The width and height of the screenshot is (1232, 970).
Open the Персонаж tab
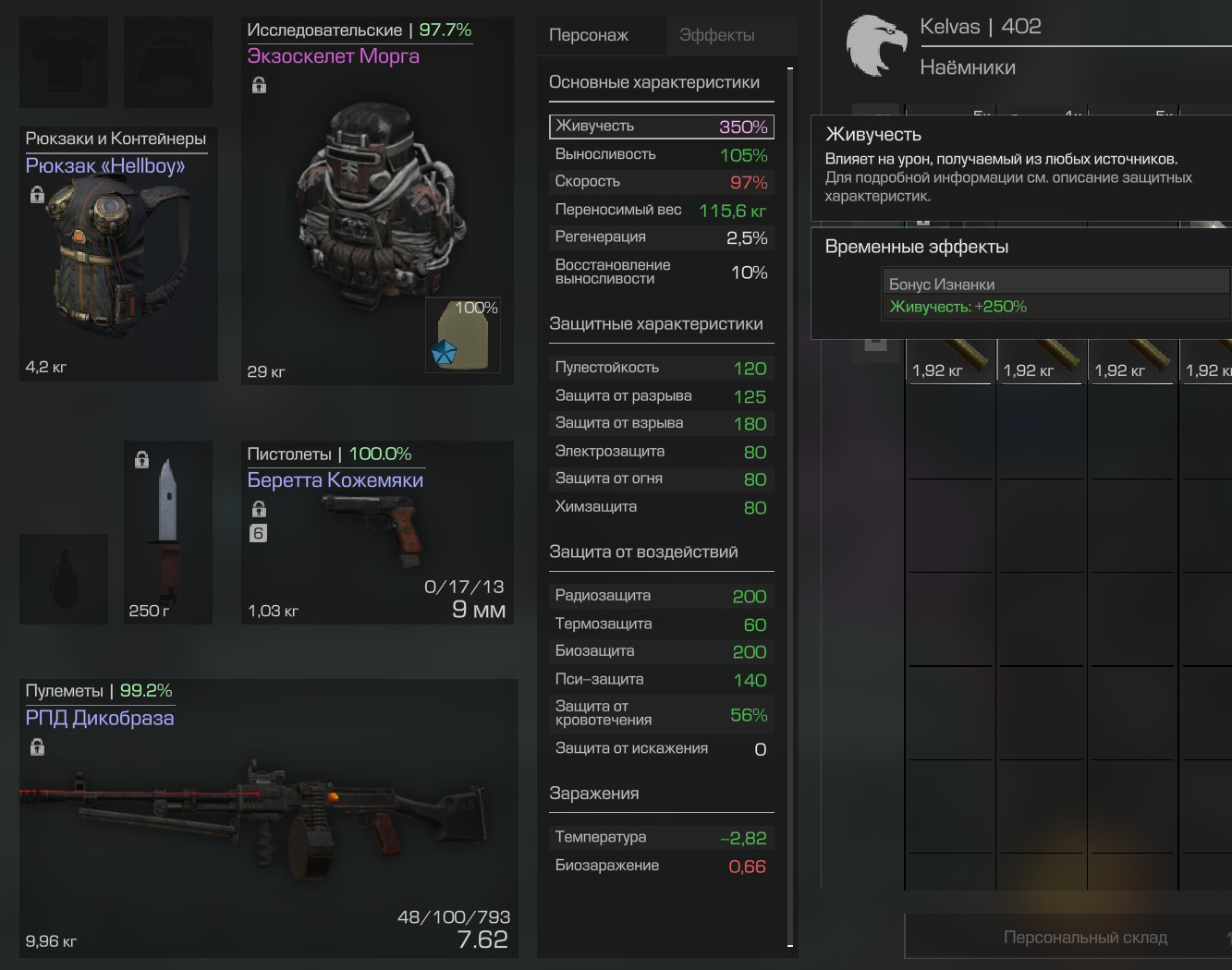pyautogui.click(x=589, y=35)
